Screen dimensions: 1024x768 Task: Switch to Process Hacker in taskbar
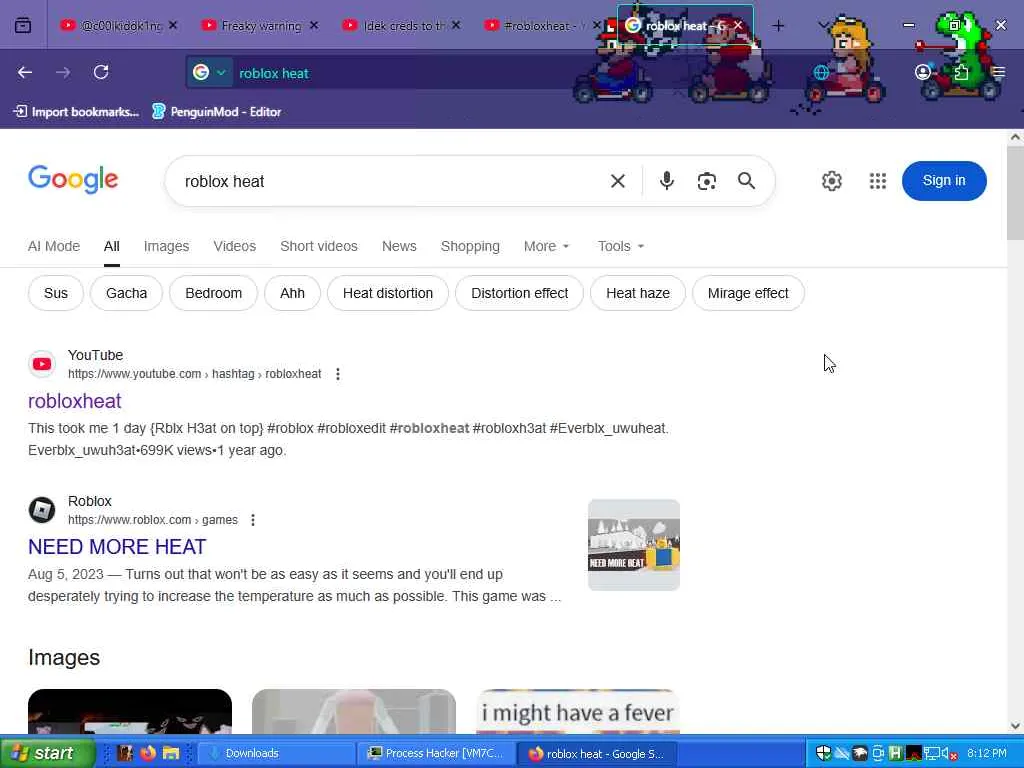[436, 754]
